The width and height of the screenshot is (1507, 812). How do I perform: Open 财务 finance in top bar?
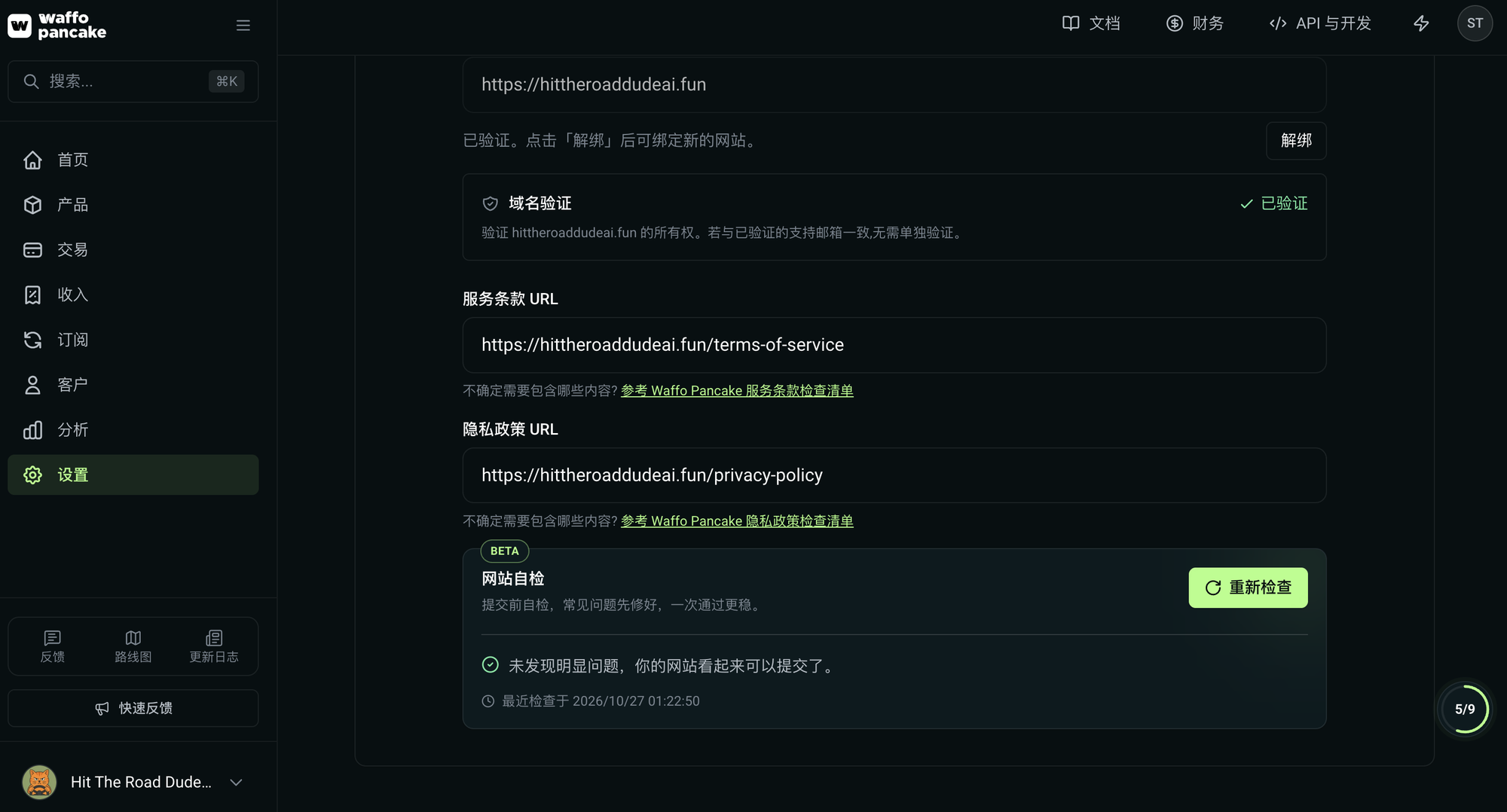[x=1195, y=23]
